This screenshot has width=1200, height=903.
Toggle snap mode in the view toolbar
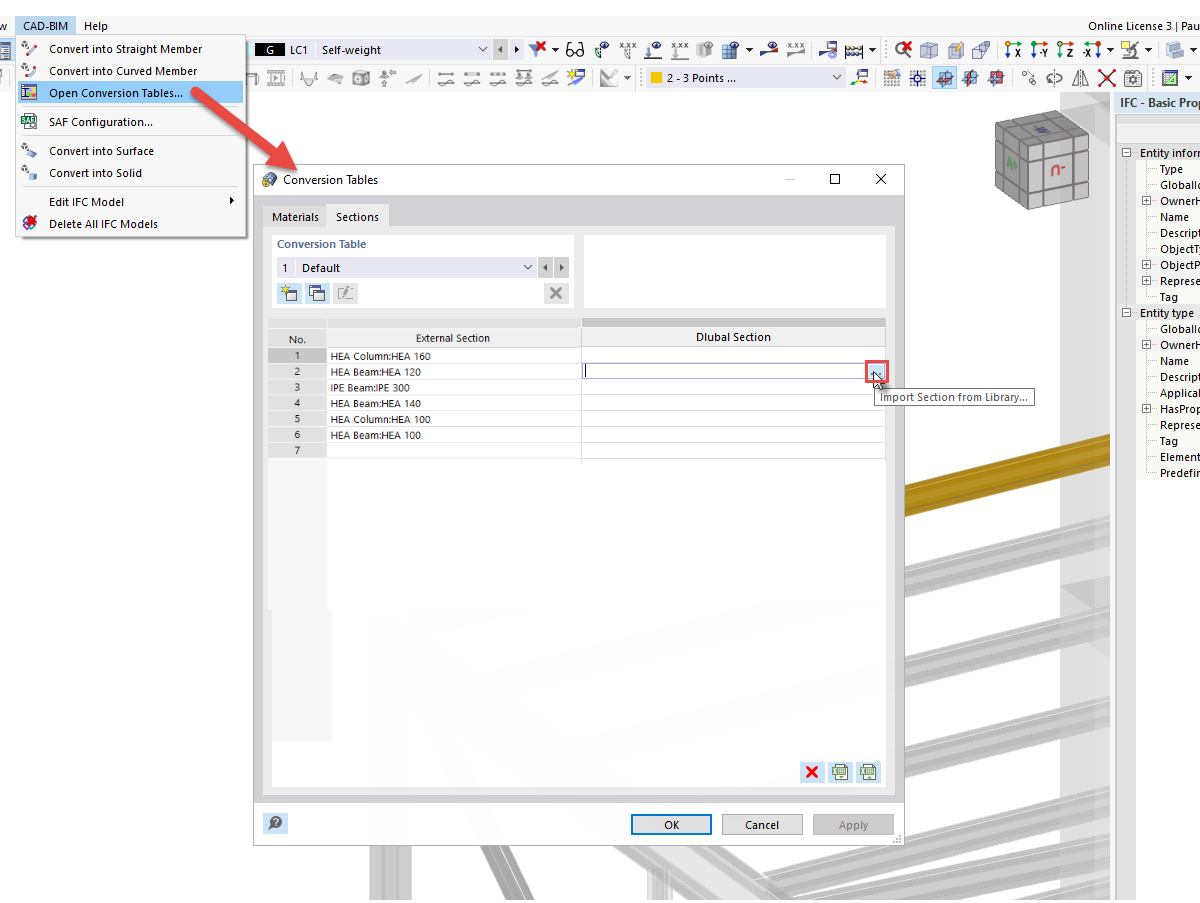[917, 77]
